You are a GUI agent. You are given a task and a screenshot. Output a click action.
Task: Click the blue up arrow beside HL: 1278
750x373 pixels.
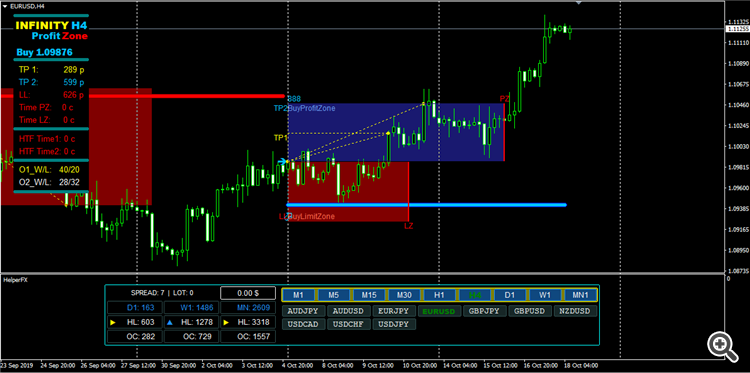click(x=169, y=323)
